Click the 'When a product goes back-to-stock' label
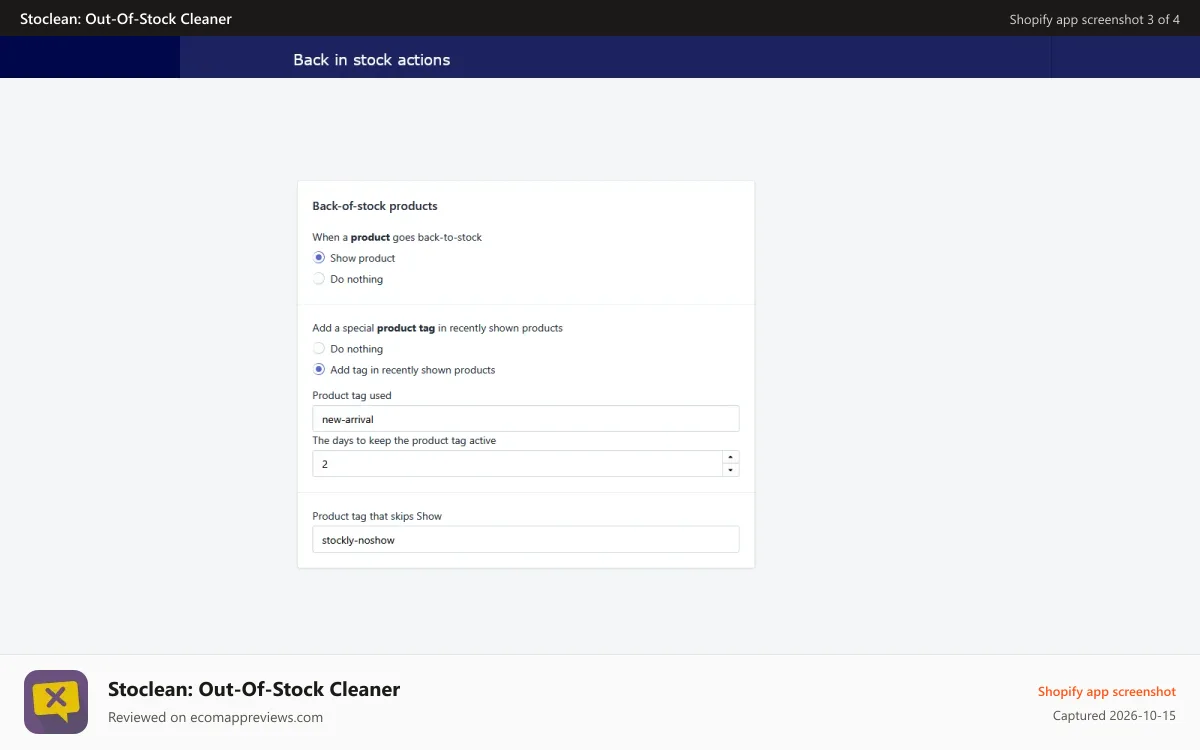Image resolution: width=1200 pixels, height=750 pixels. pos(397,237)
